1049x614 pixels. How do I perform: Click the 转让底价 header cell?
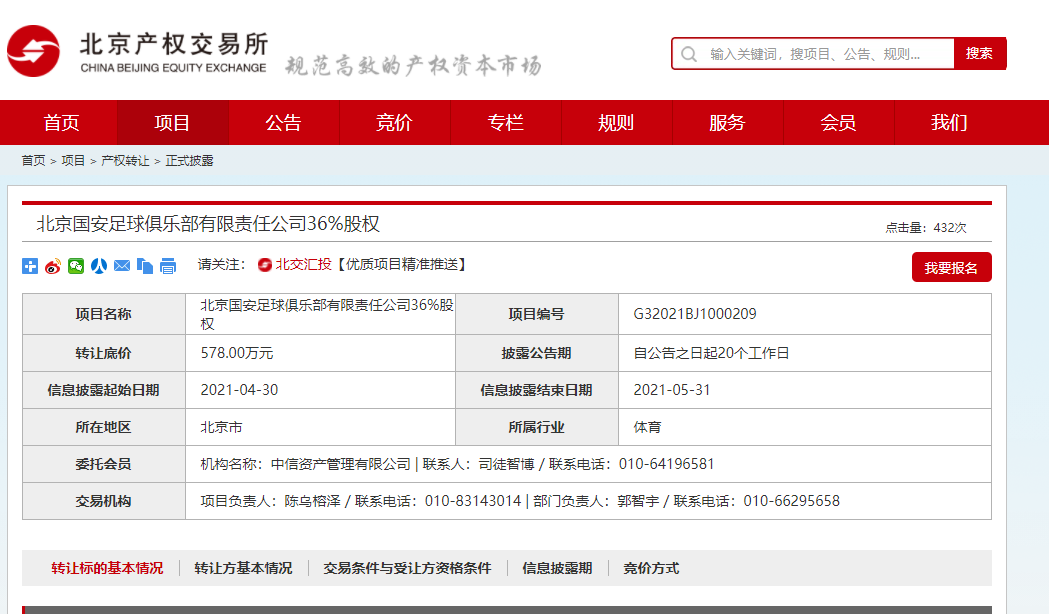(104, 353)
